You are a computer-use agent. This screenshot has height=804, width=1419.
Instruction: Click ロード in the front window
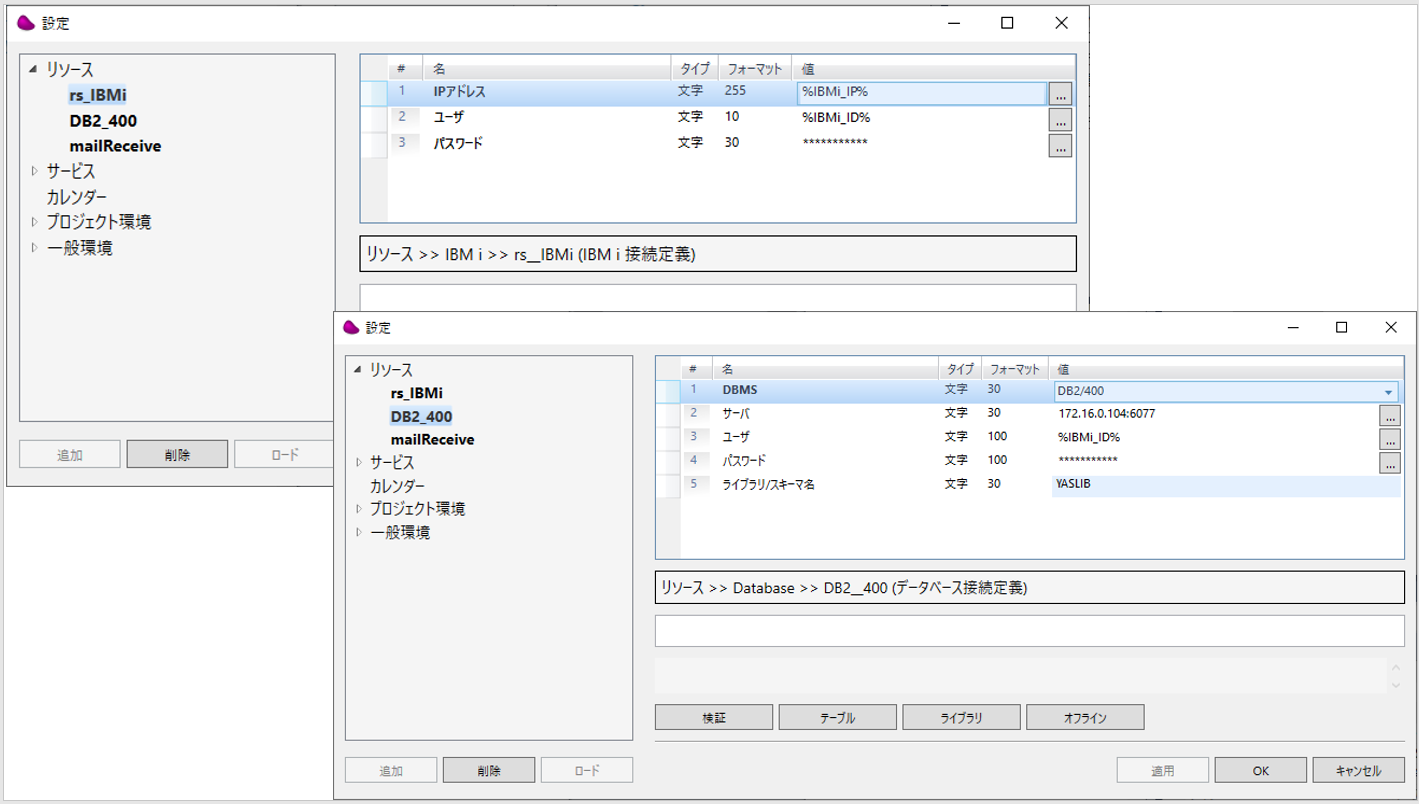pyautogui.click(x=587, y=770)
